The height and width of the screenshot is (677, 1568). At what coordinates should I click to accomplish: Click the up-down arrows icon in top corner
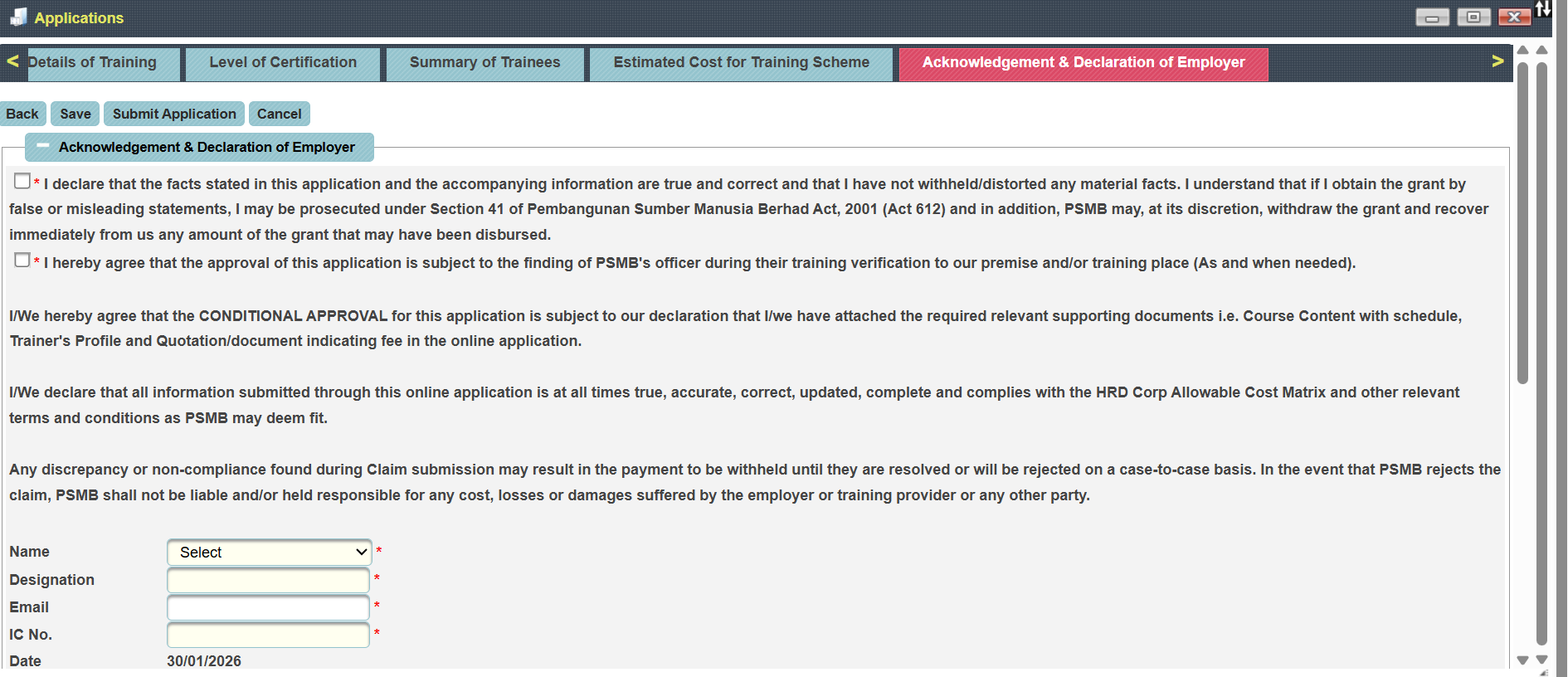click(x=1543, y=9)
